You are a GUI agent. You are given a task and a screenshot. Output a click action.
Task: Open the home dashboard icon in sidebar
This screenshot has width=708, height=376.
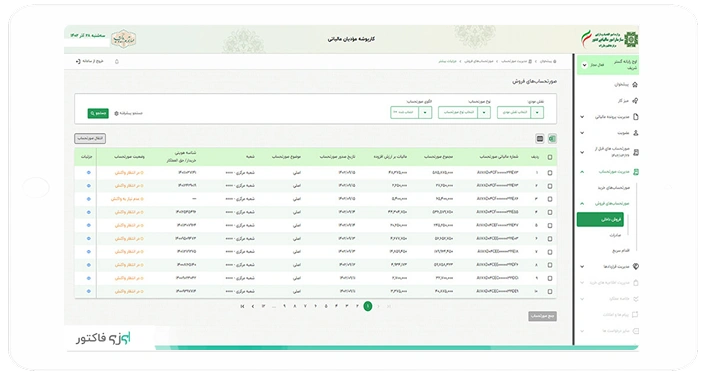(635, 84)
